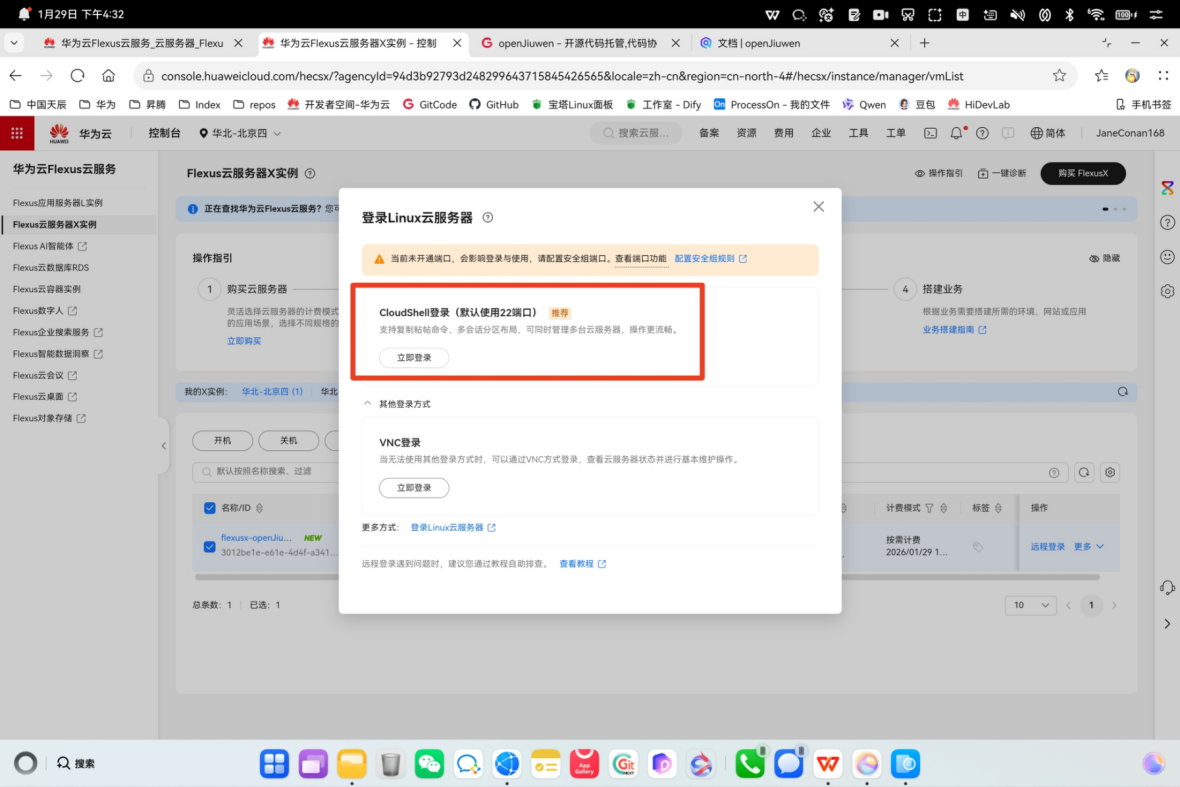Open flexusx-openJiu instance name link
The image size is (1180, 787).
tap(256, 537)
